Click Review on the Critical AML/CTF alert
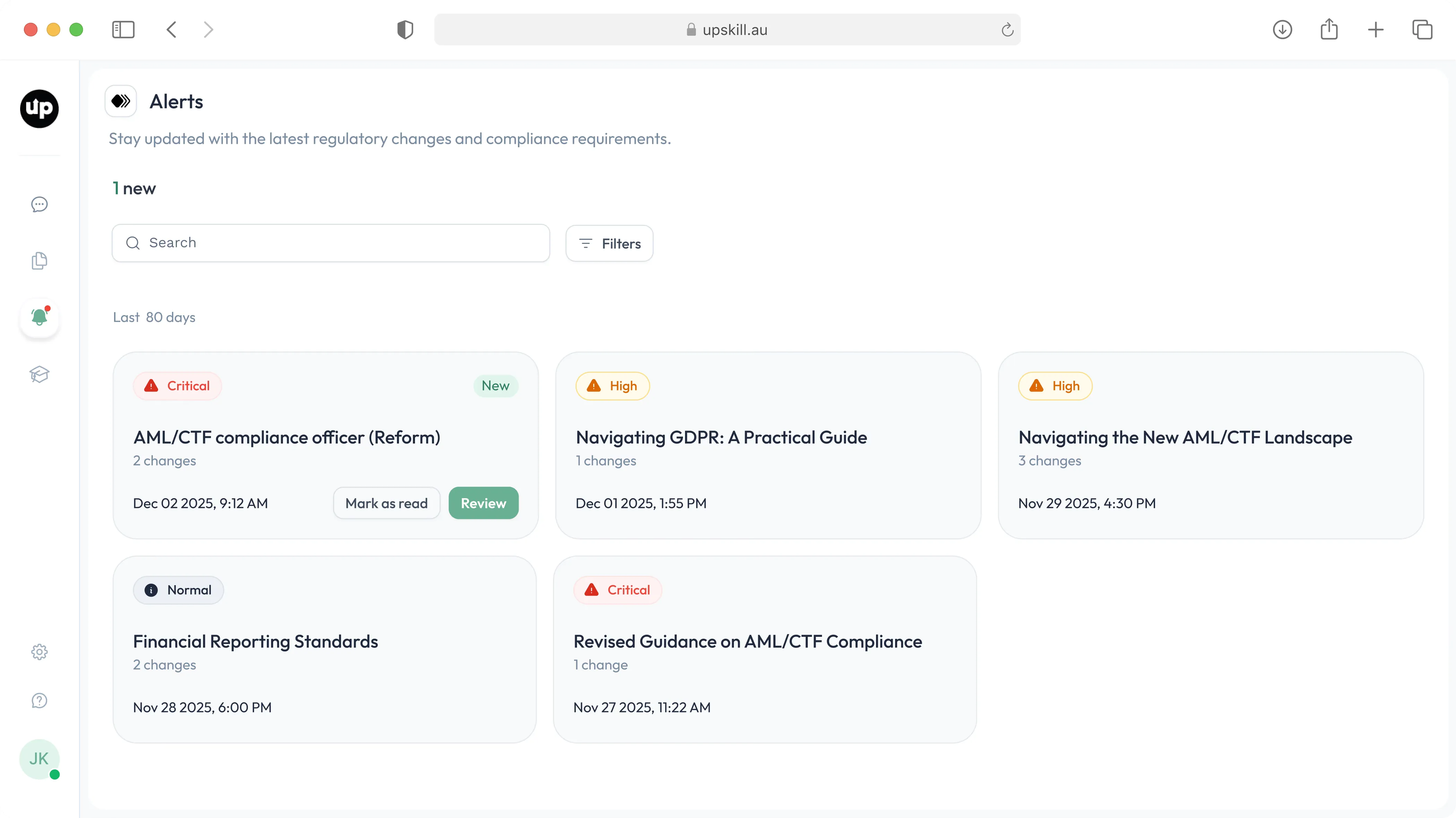 point(483,503)
